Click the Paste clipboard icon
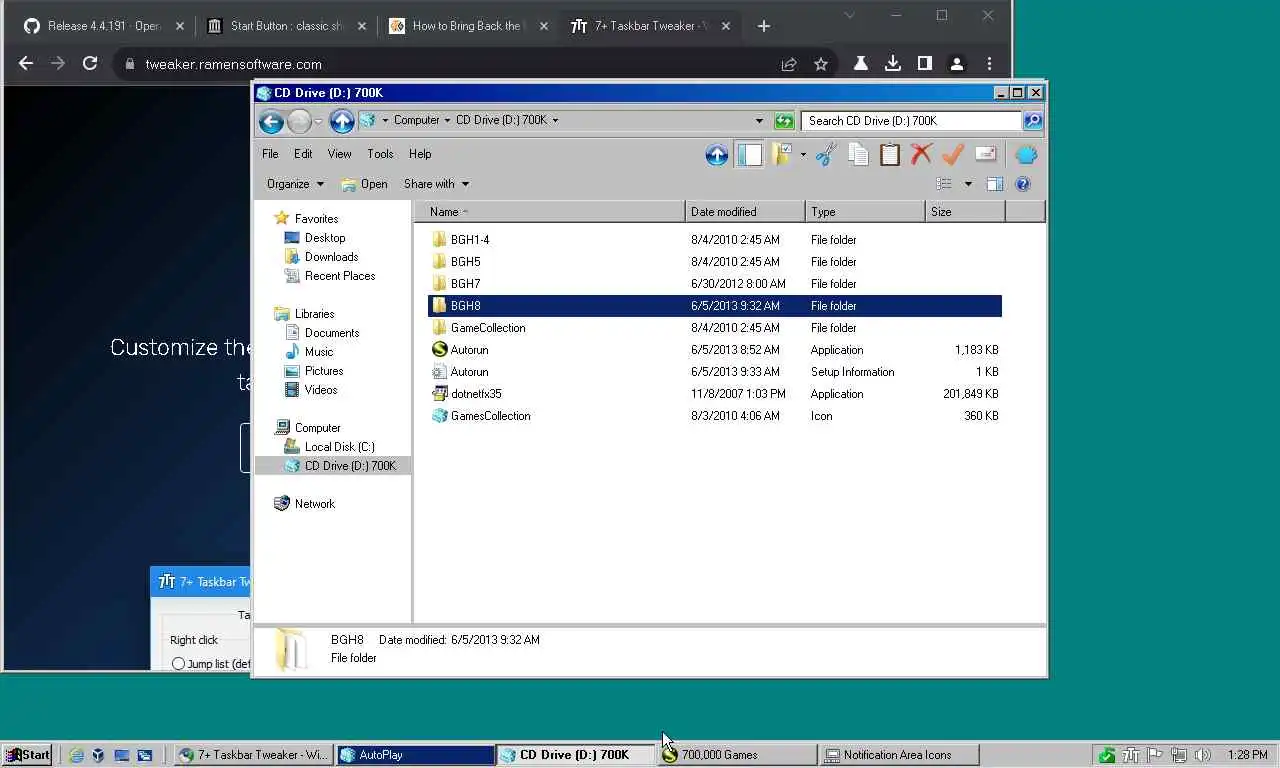The width and height of the screenshot is (1280, 768). (x=890, y=154)
